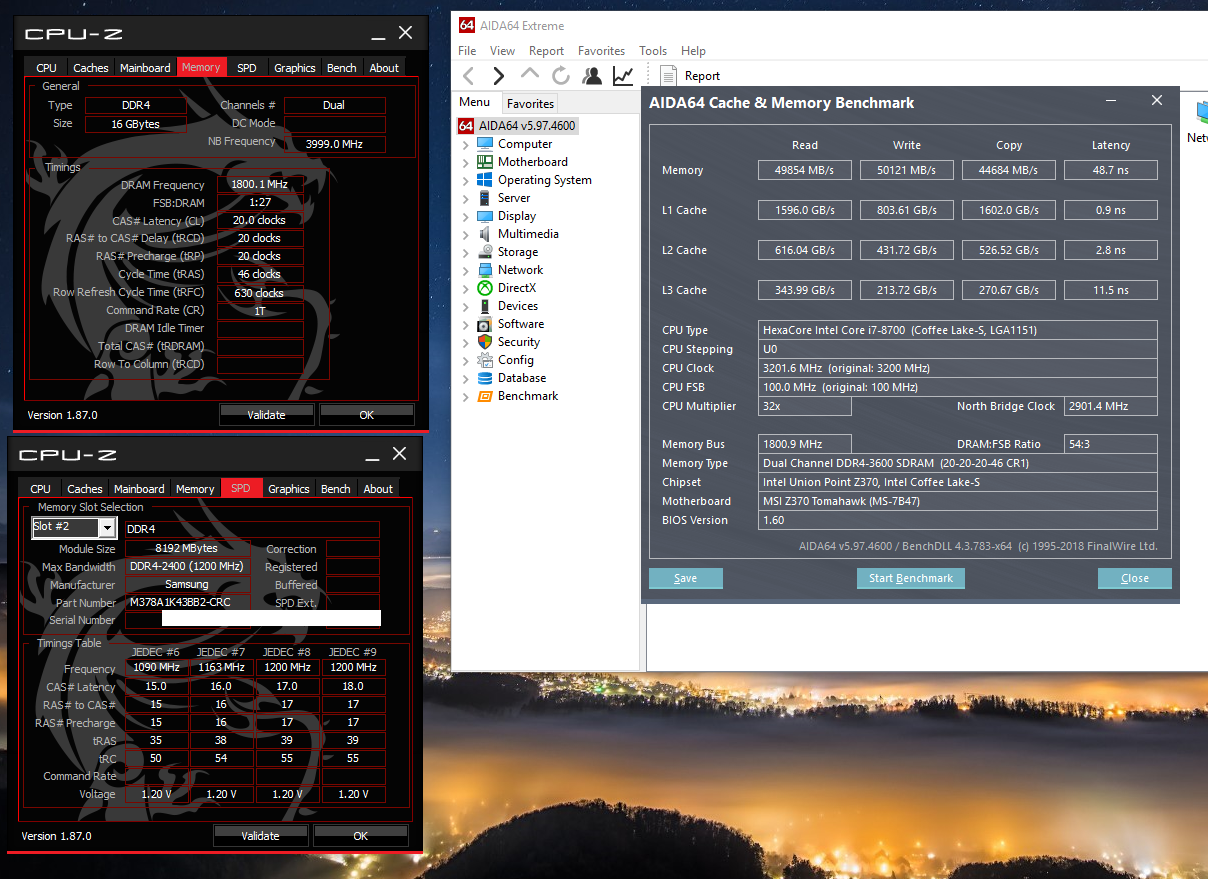This screenshot has height=879, width=1208.
Task: Open the Tools menu in AIDA64
Action: coord(653,51)
